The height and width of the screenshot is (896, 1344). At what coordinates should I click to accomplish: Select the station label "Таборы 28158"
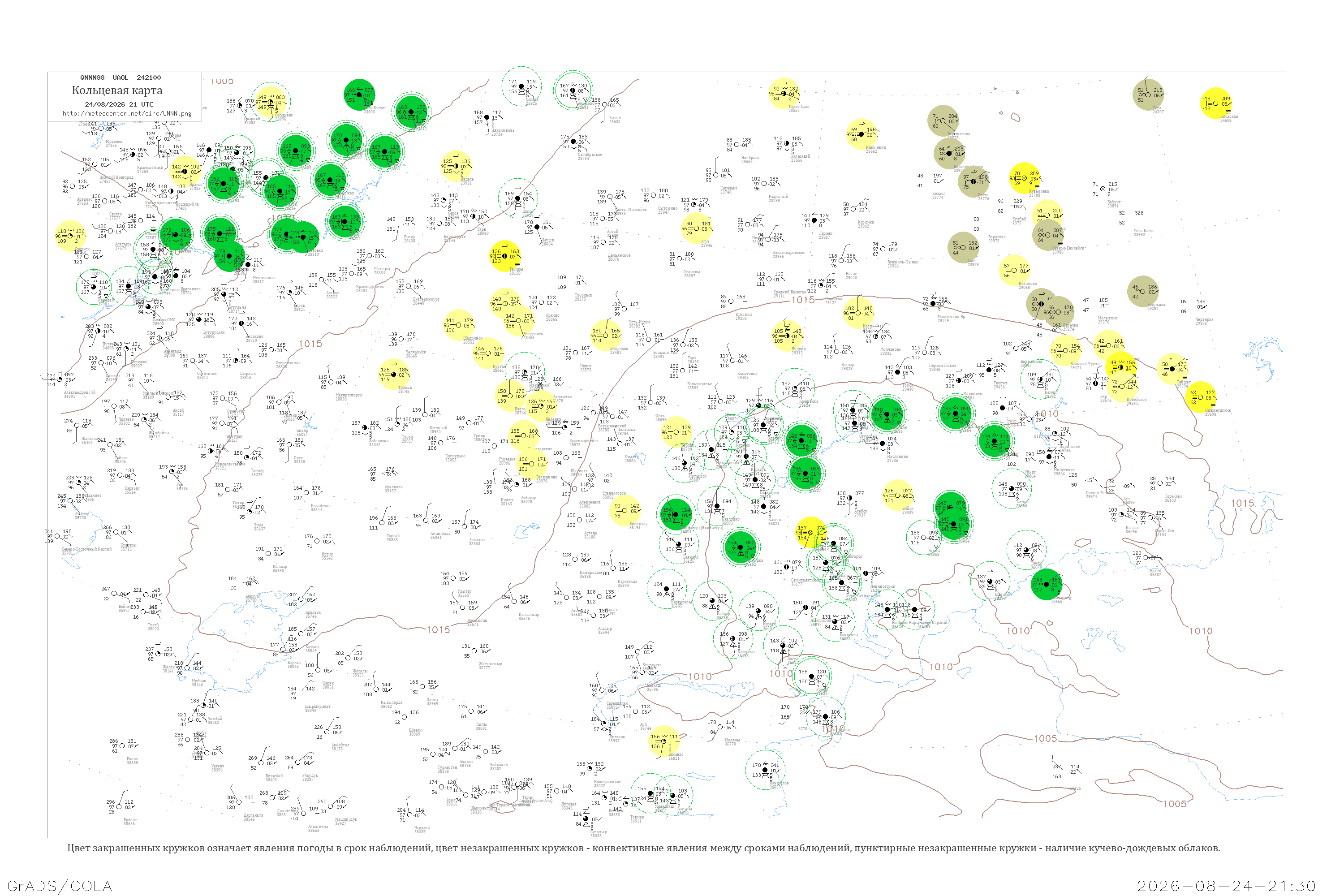516,271
